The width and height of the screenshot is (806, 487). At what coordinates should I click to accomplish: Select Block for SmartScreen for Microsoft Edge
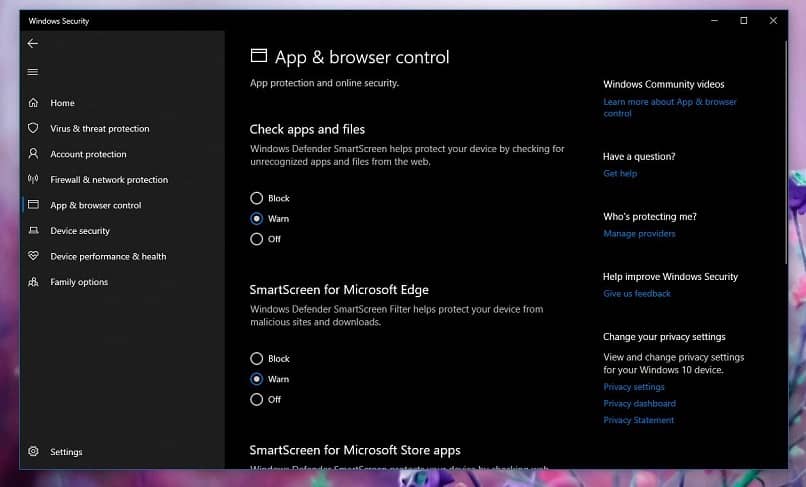tap(257, 358)
